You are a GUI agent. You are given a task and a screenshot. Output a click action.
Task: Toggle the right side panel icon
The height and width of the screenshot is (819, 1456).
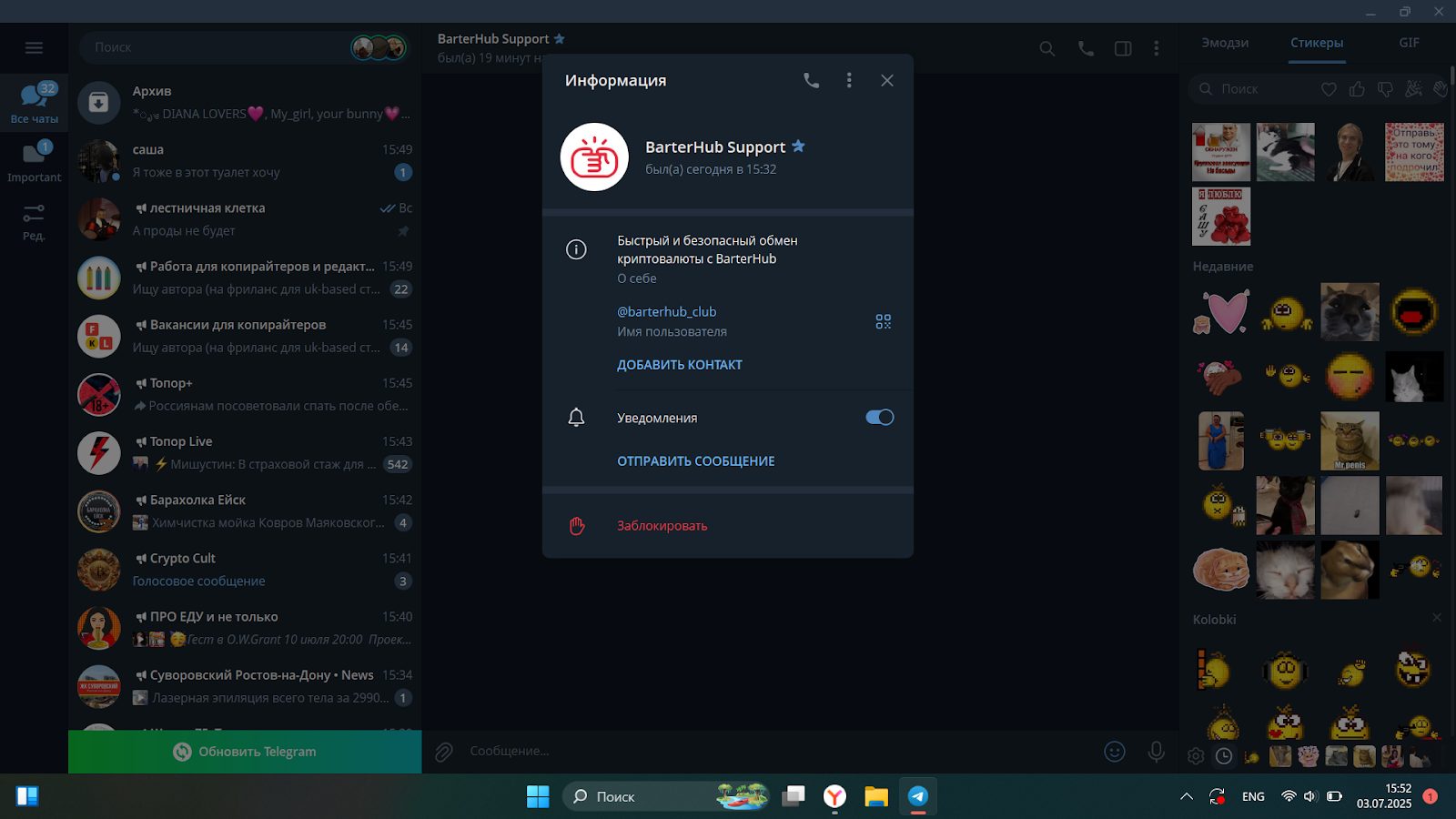point(1123,48)
